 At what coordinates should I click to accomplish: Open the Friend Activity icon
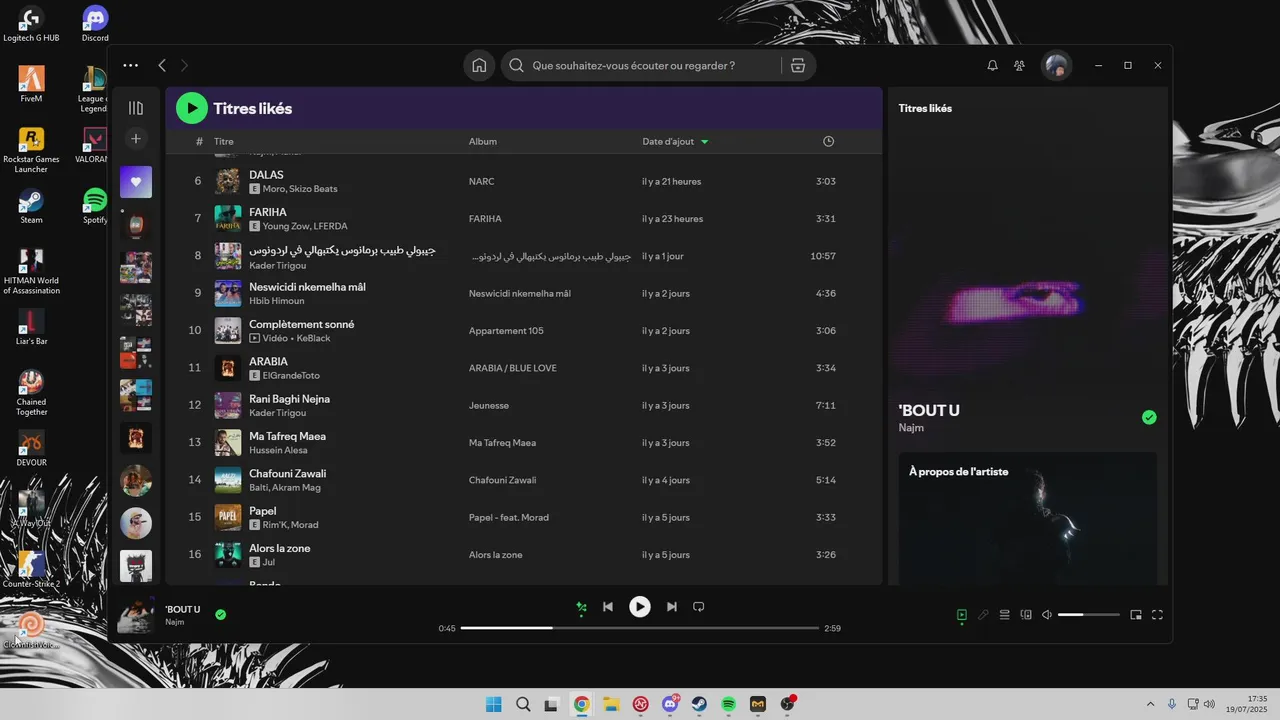click(x=1019, y=65)
